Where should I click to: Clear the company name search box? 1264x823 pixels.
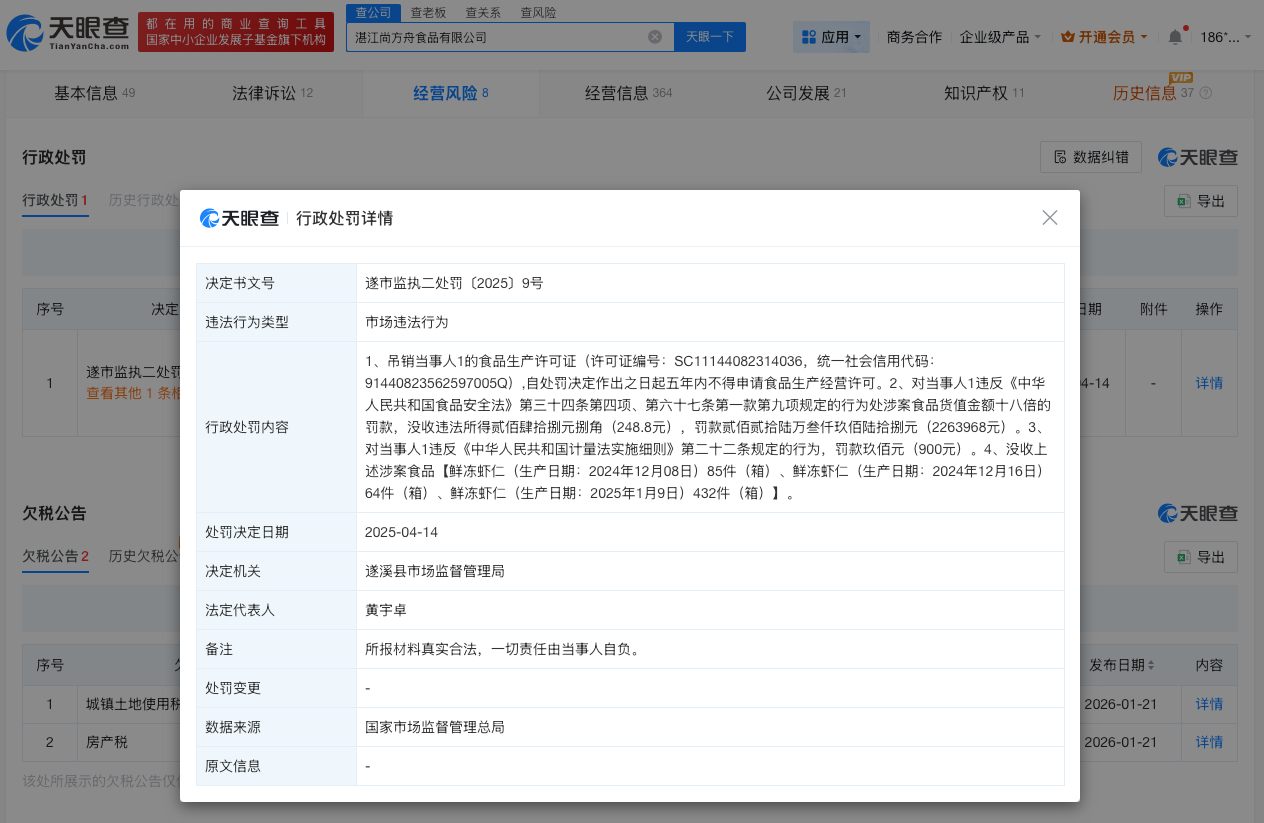(x=655, y=36)
